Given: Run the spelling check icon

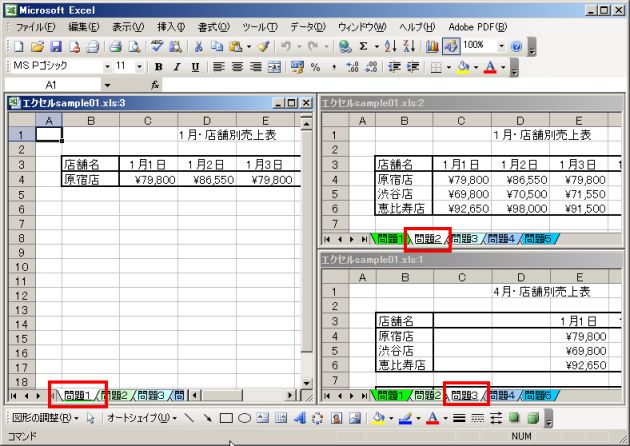Looking at the screenshot, I should [157, 46].
